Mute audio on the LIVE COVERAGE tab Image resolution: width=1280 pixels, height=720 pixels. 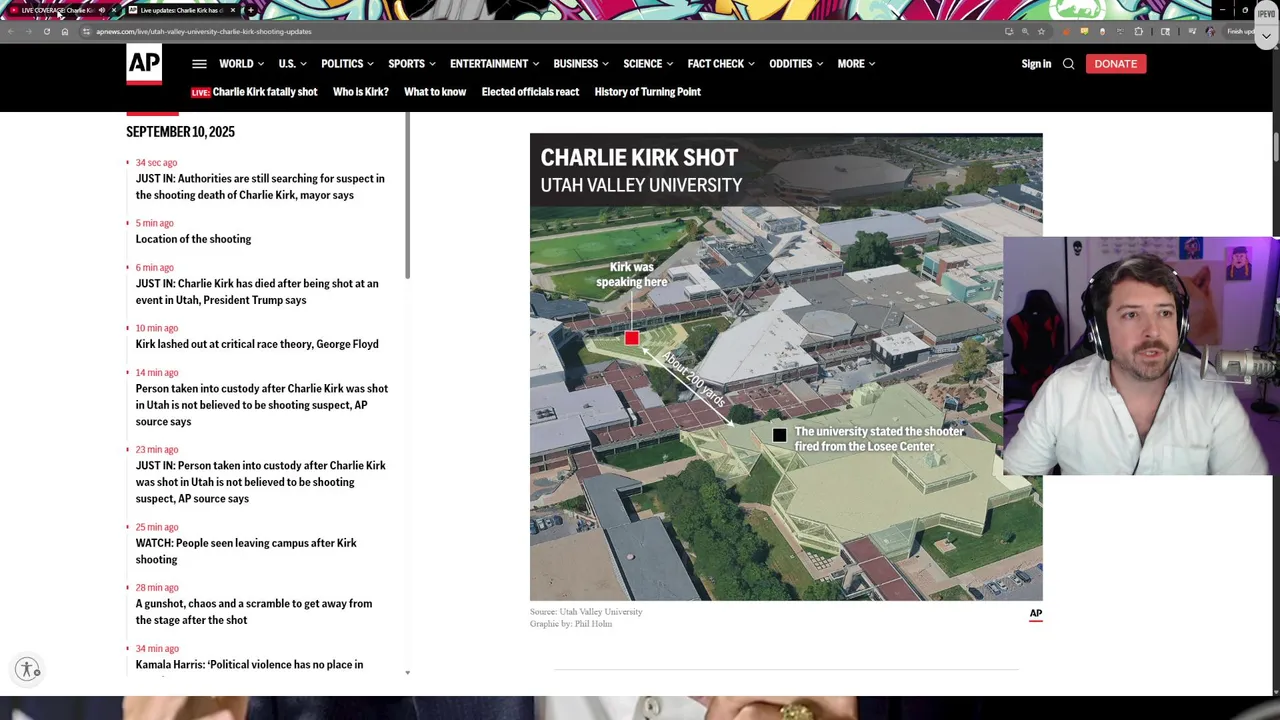pos(101,10)
